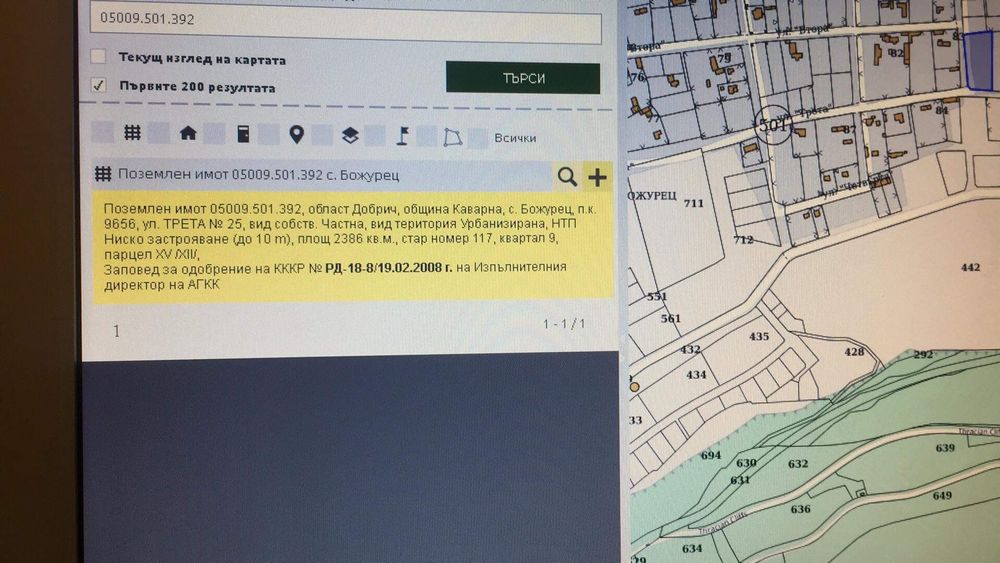Select map parcel 434
Image resolution: width=1000 pixels, height=563 pixels.
696,375
